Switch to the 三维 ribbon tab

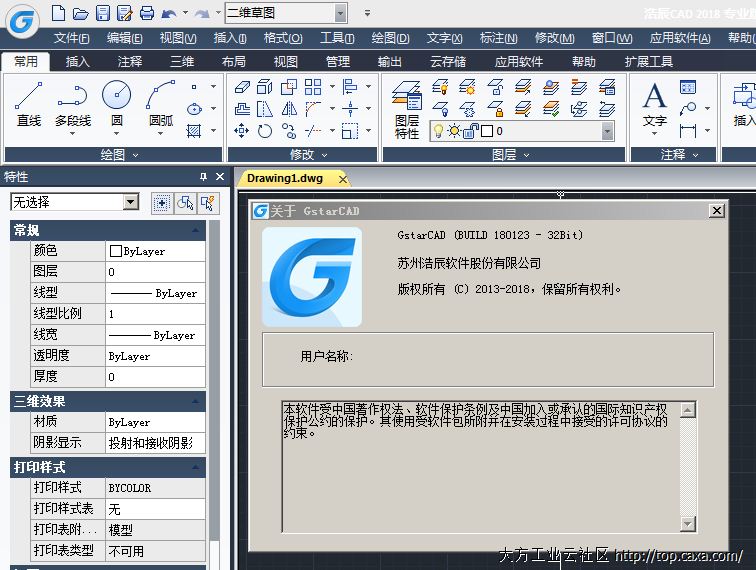click(x=182, y=62)
